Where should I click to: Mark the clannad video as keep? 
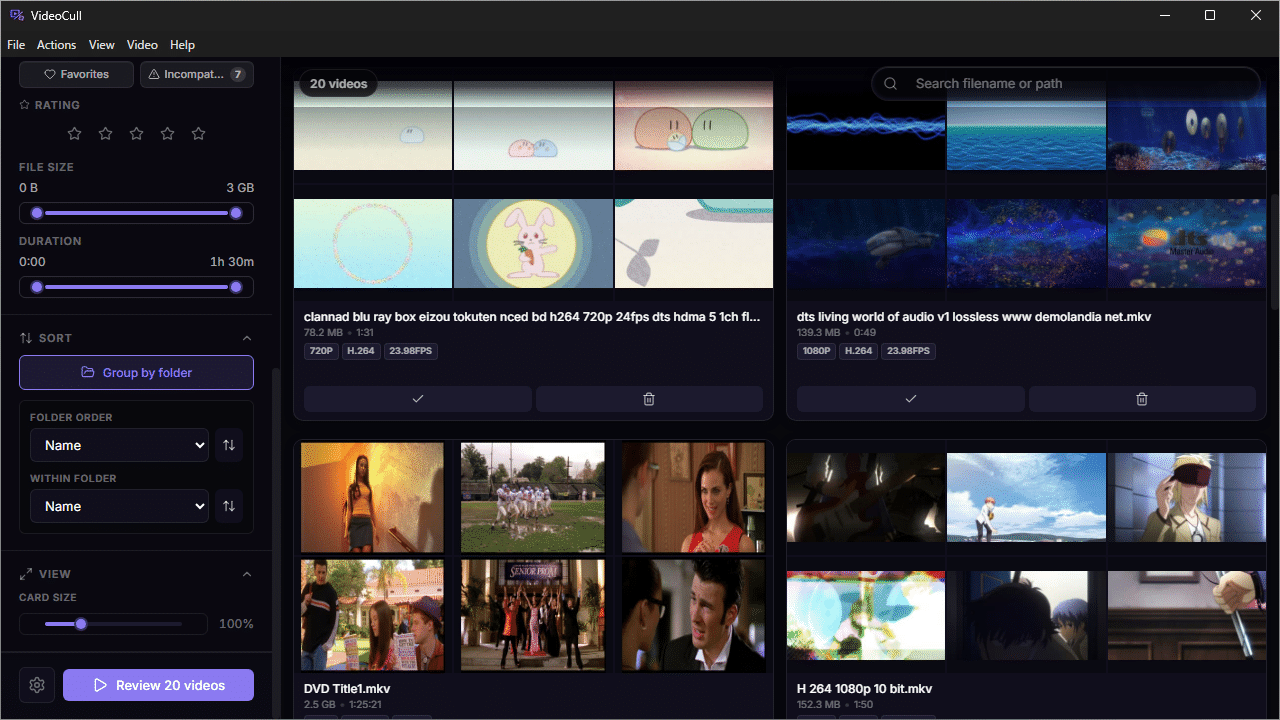[x=418, y=399]
